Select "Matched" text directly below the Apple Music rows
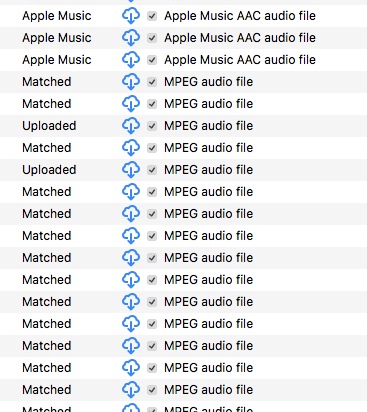 pyautogui.click(x=47, y=82)
